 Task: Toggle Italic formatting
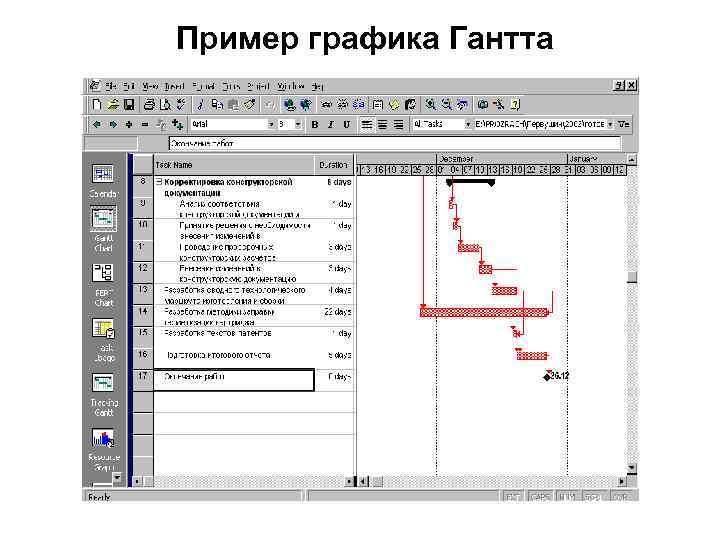click(331, 124)
